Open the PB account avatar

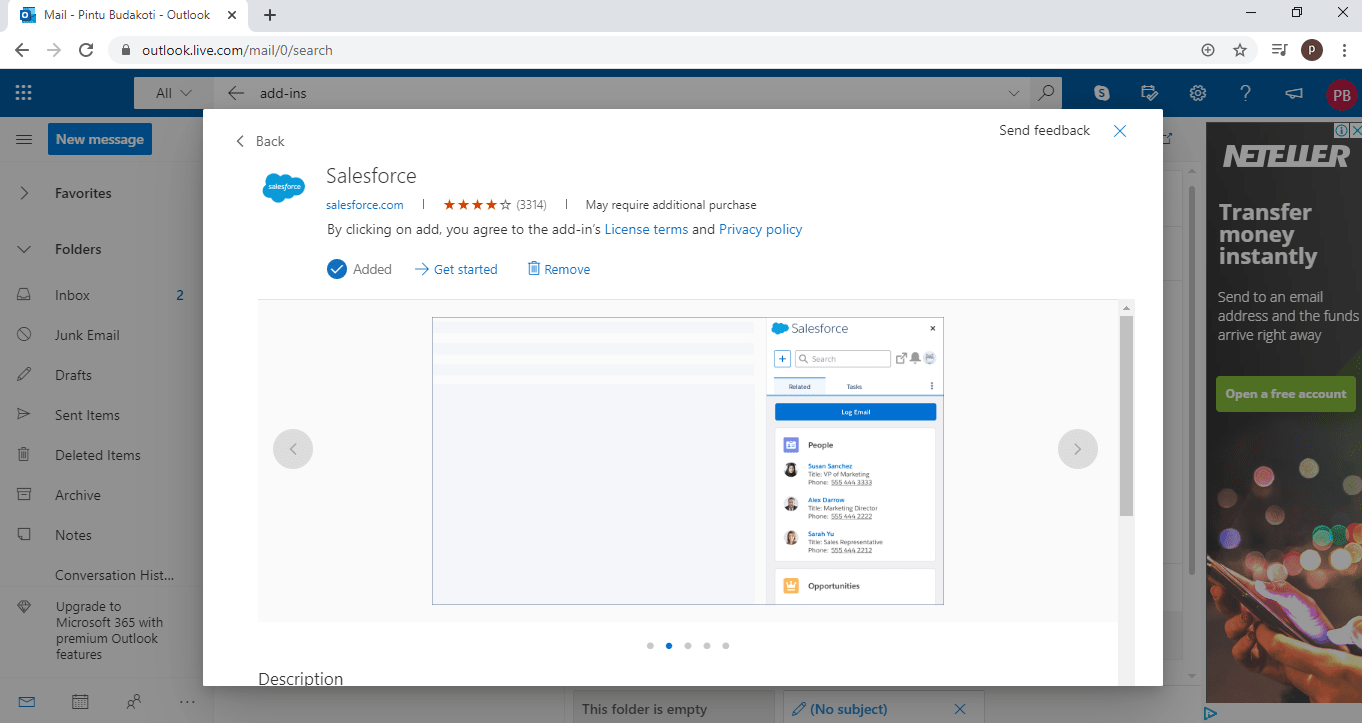point(1341,95)
